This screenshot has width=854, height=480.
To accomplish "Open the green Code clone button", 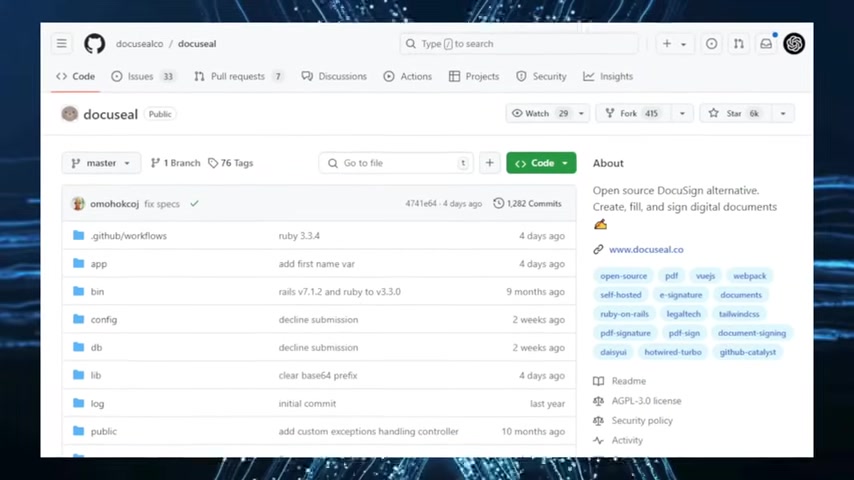I will [x=541, y=163].
